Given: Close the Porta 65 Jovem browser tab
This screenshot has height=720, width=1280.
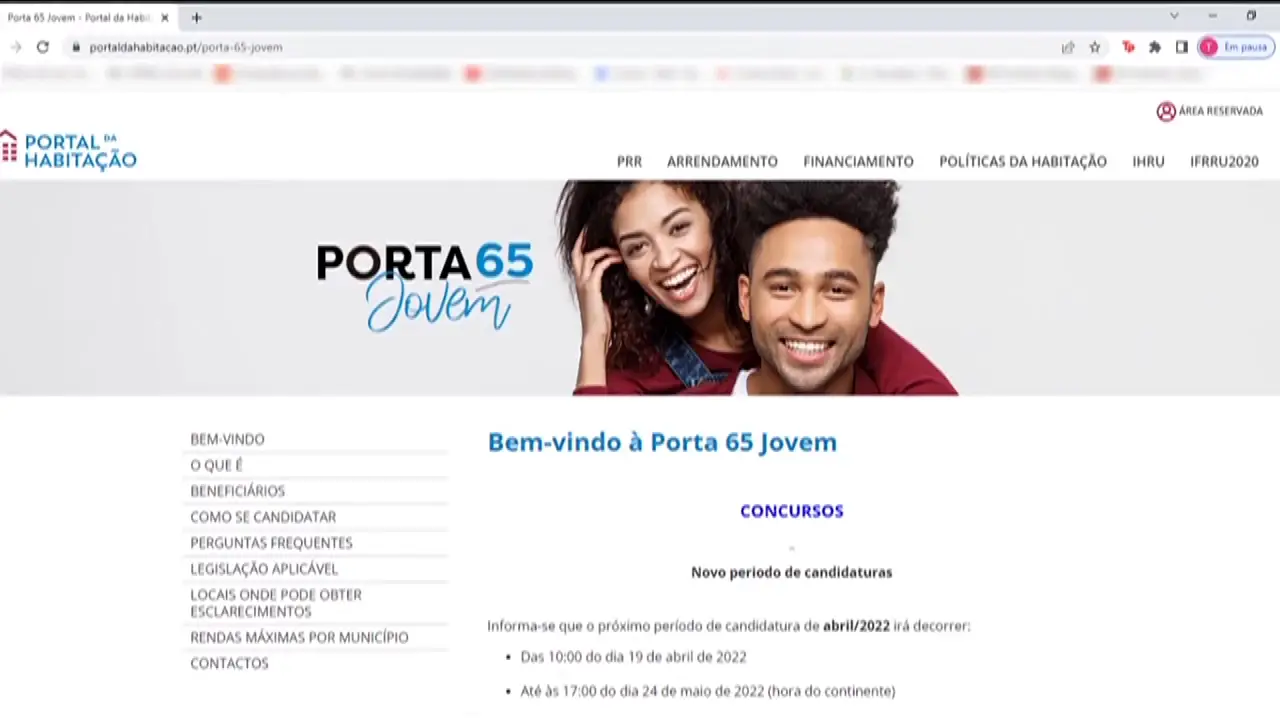Looking at the screenshot, I should click(165, 17).
